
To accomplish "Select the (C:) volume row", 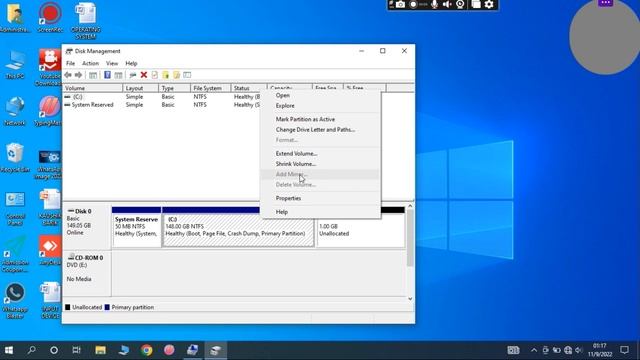I will coord(162,97).
